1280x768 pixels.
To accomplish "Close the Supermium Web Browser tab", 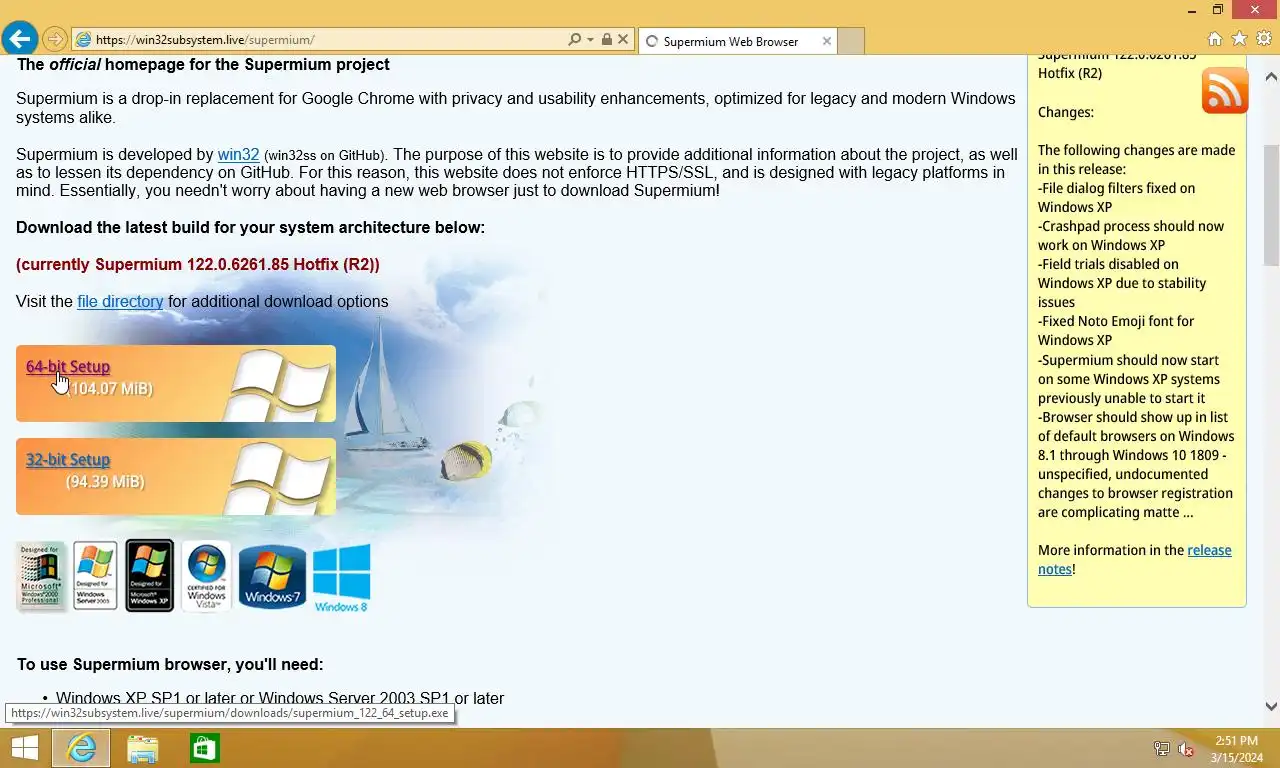I will click(x=827, y=41).
